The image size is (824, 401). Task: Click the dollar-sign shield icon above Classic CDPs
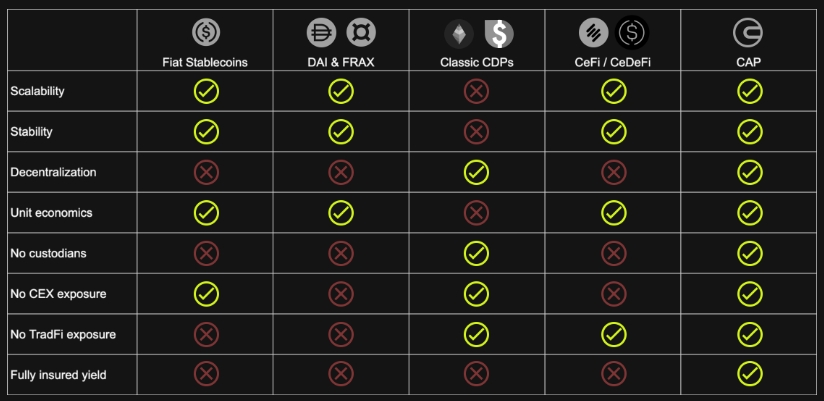point(499,34)
